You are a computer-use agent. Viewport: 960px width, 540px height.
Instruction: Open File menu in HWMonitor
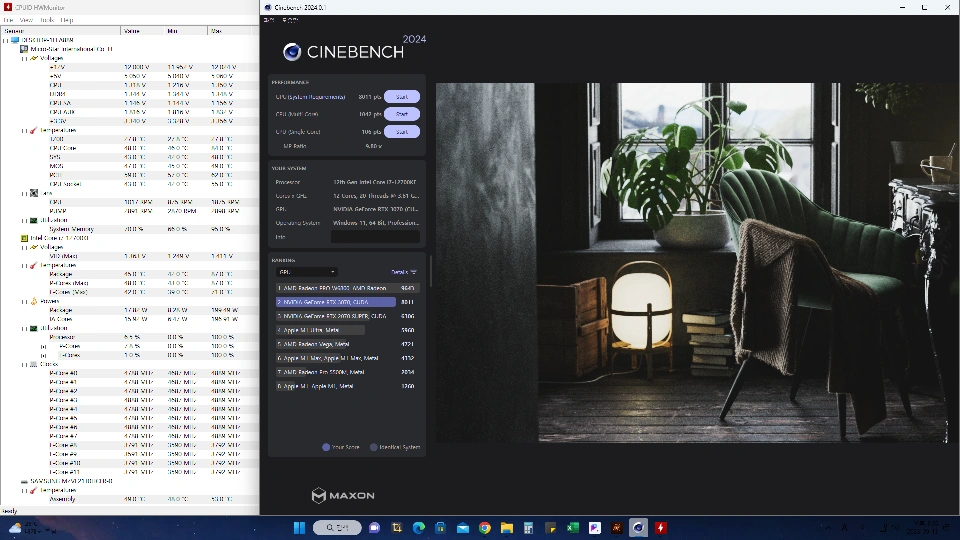click(8, 20)
